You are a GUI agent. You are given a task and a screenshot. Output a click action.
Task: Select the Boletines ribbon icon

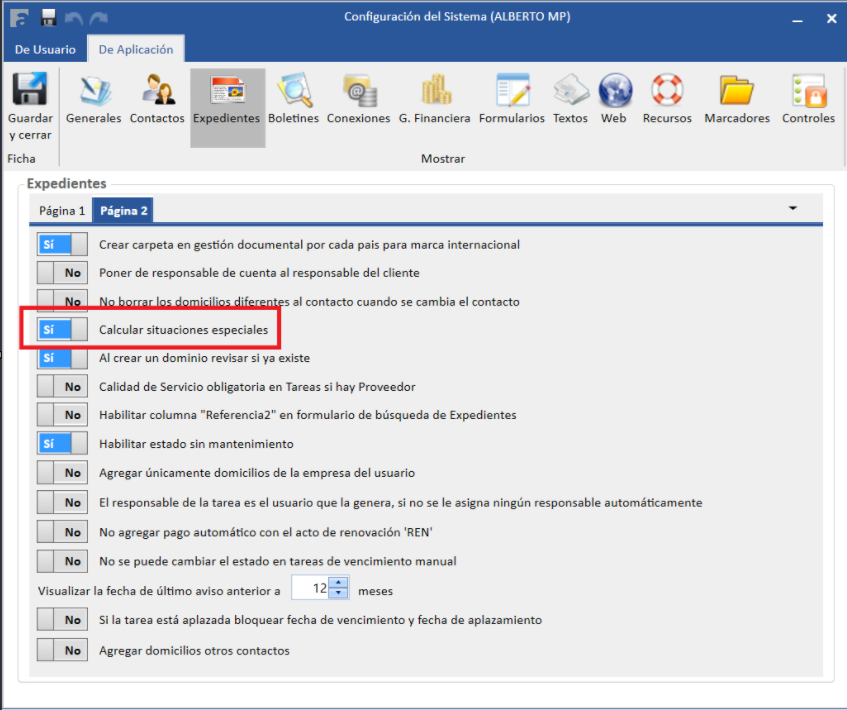(294, 91)
